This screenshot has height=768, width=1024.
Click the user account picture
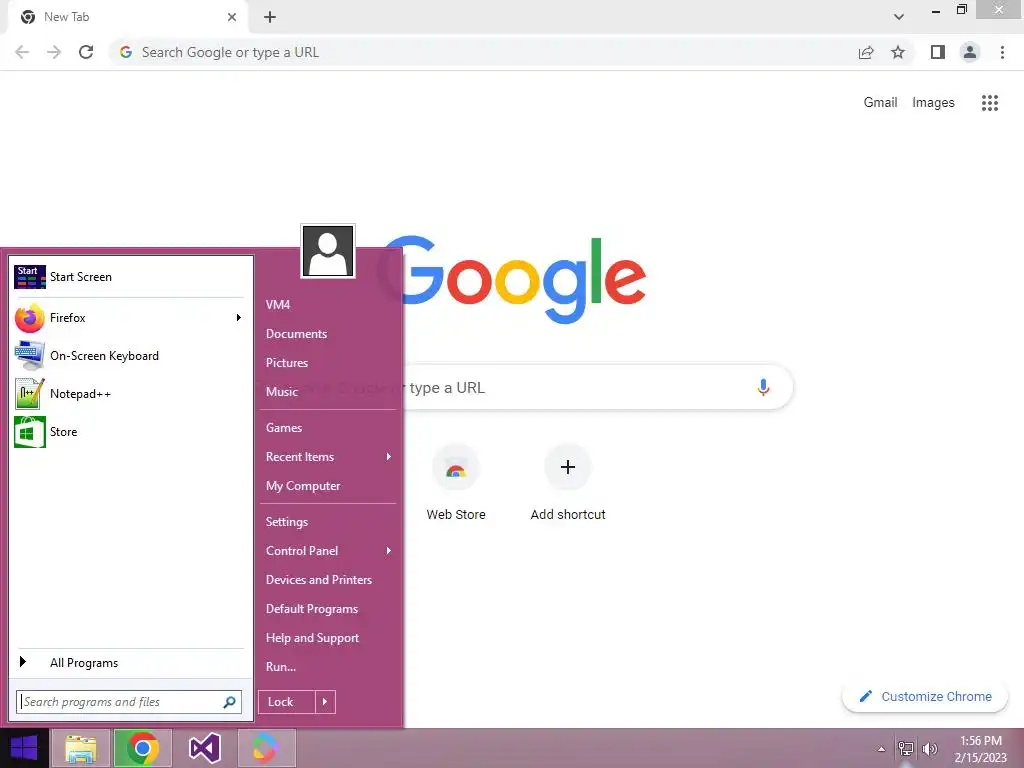[328, 251]
